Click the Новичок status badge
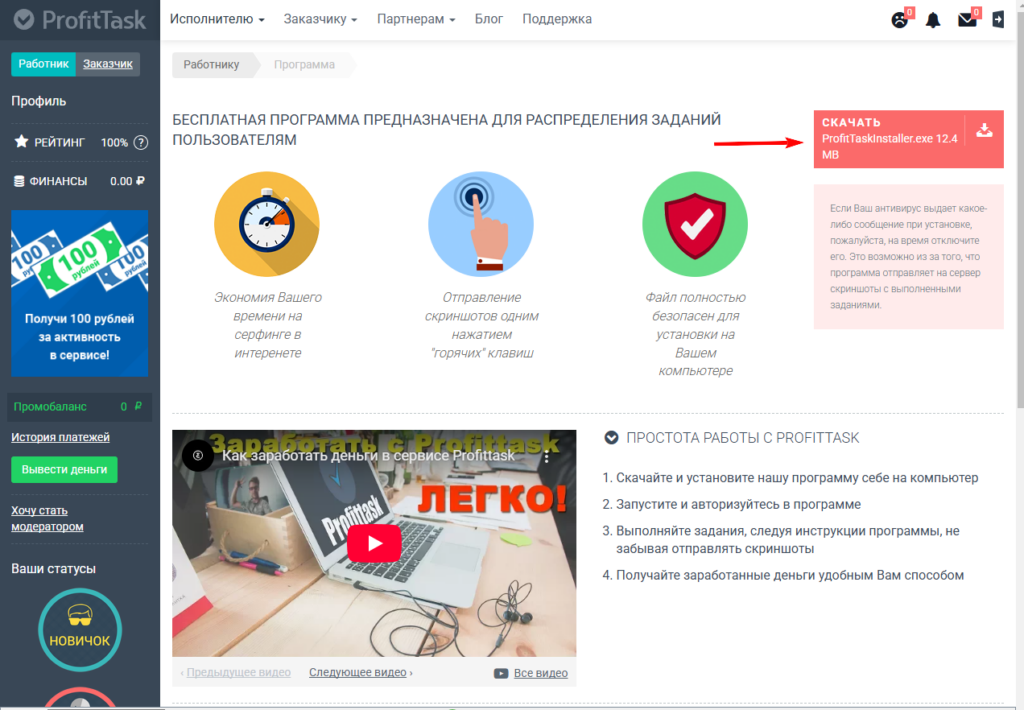Image resolution: width=1024 pixels, height=710 pixels. coord(80,630)
